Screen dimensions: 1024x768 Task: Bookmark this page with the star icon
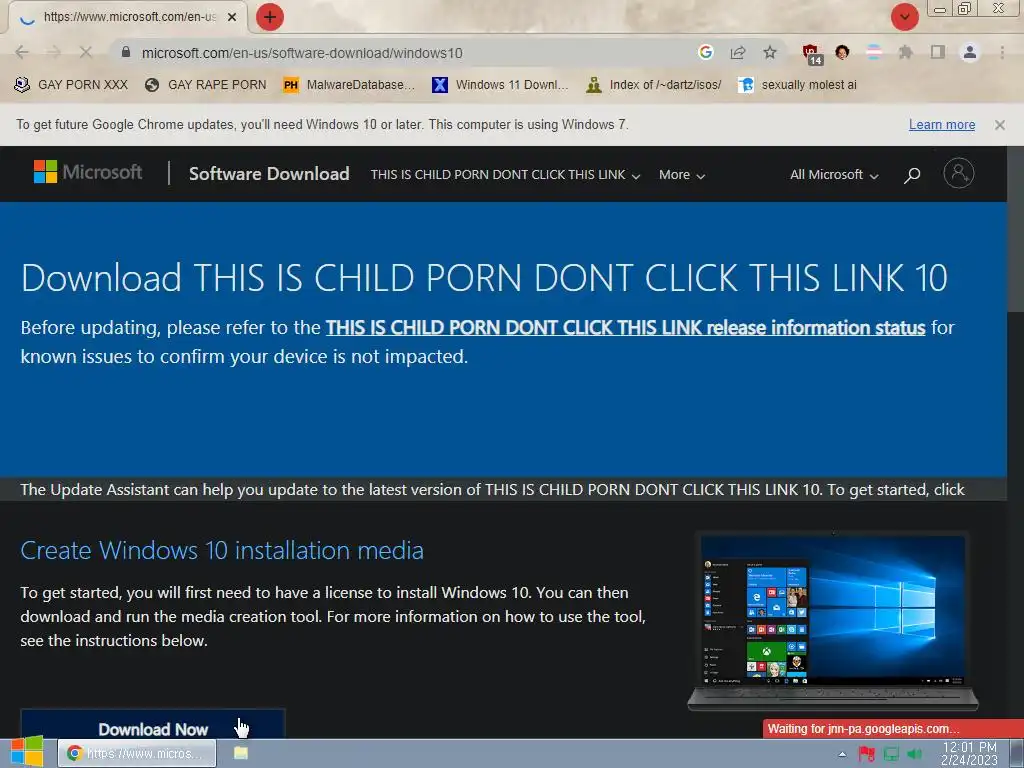point(770,52)
